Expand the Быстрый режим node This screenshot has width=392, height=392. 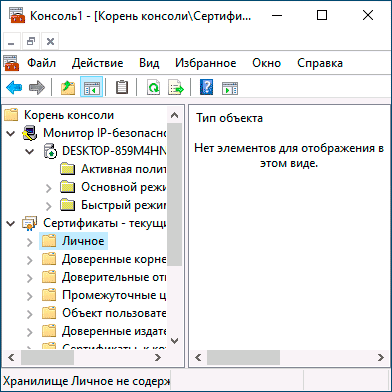[49, 206]
